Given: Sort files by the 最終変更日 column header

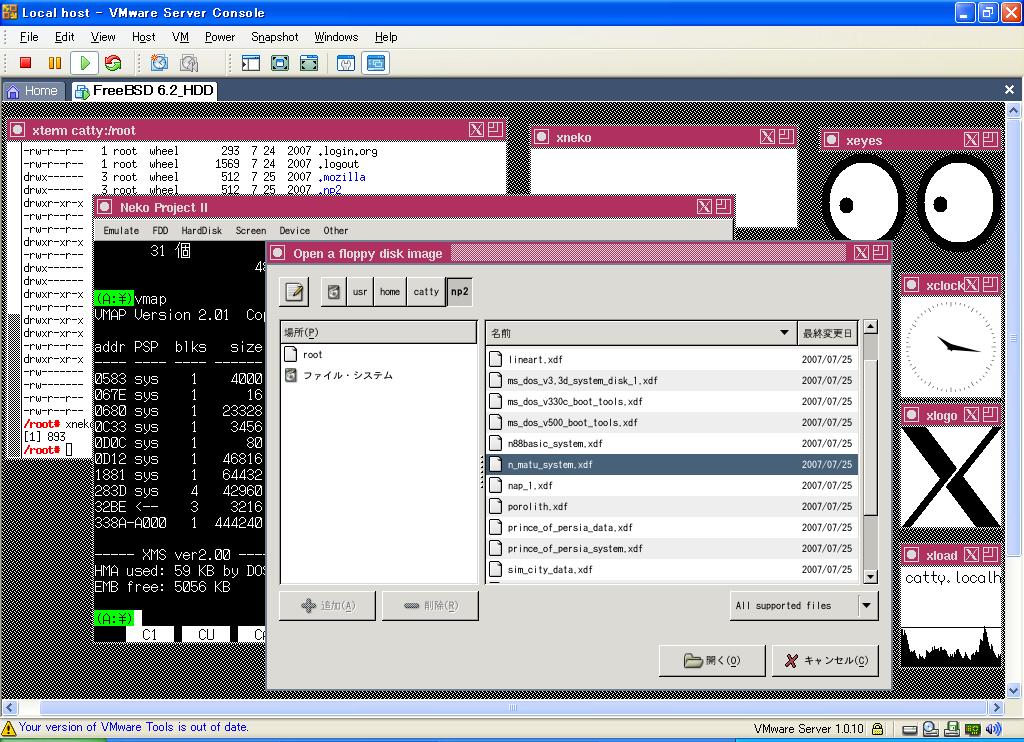Looking at the screenshot, I should pos(827,333).
